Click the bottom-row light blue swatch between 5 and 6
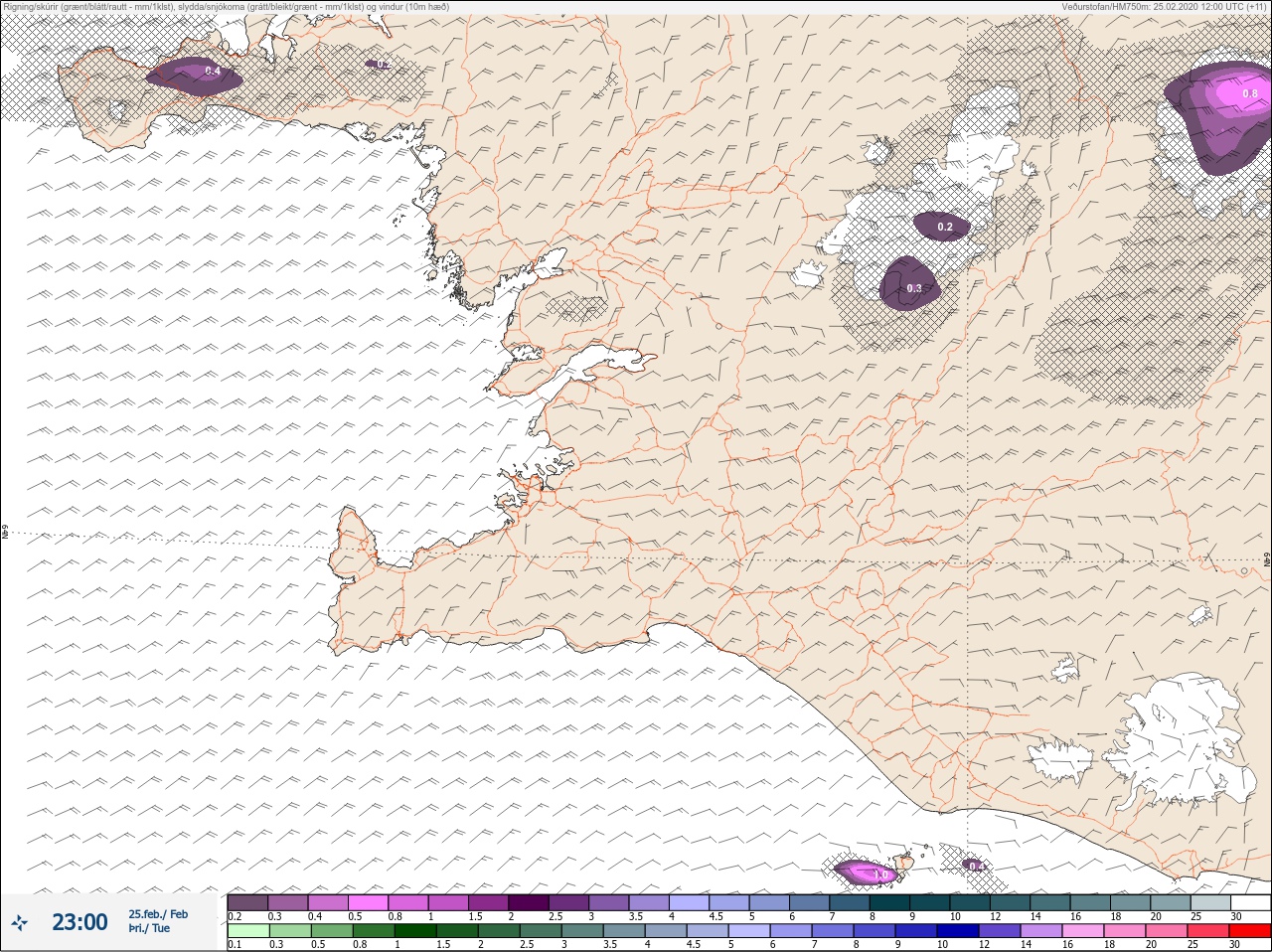The height and width of the screenshot is (952, 1272). tap(750, 931)
